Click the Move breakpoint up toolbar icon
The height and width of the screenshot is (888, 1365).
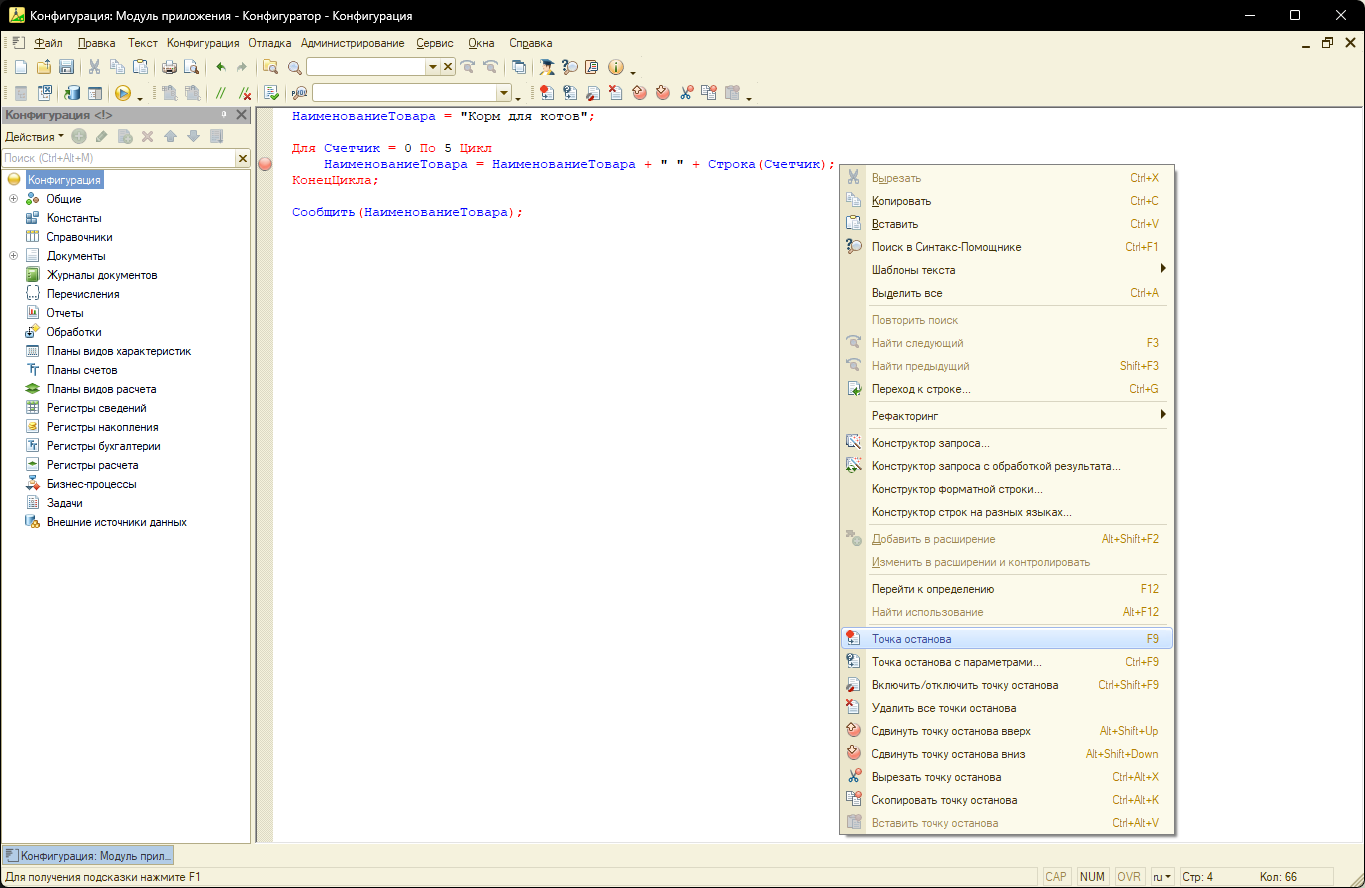639,93
